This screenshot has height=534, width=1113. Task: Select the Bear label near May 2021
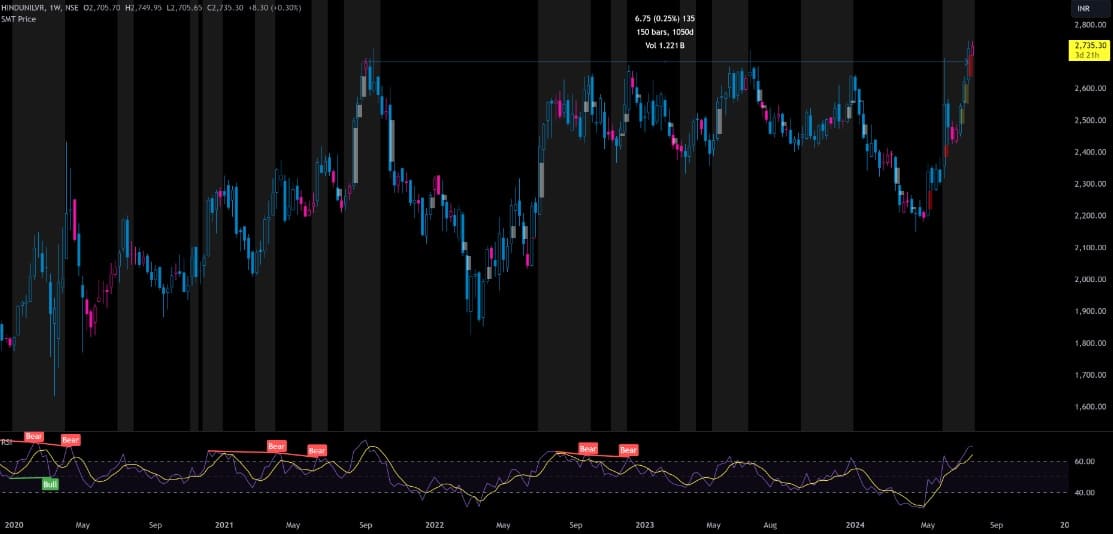click(x=317, y=451)
